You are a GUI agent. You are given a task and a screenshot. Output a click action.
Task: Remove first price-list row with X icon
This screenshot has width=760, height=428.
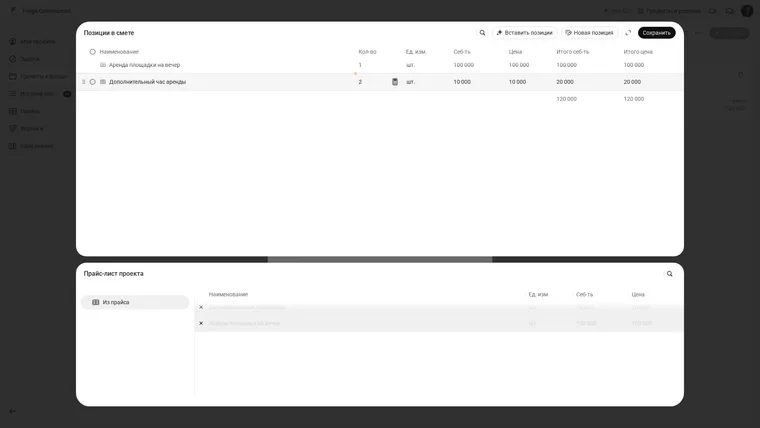pos(201,307)
